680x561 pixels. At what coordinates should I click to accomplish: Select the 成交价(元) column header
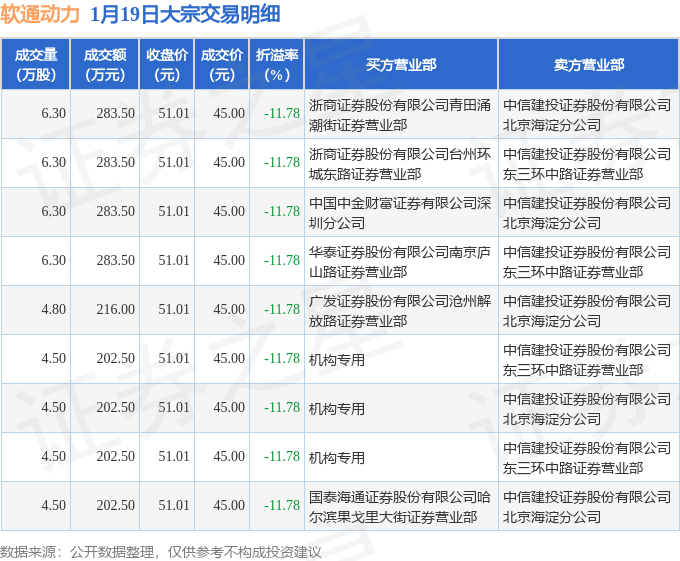click(x=222, y=65)
